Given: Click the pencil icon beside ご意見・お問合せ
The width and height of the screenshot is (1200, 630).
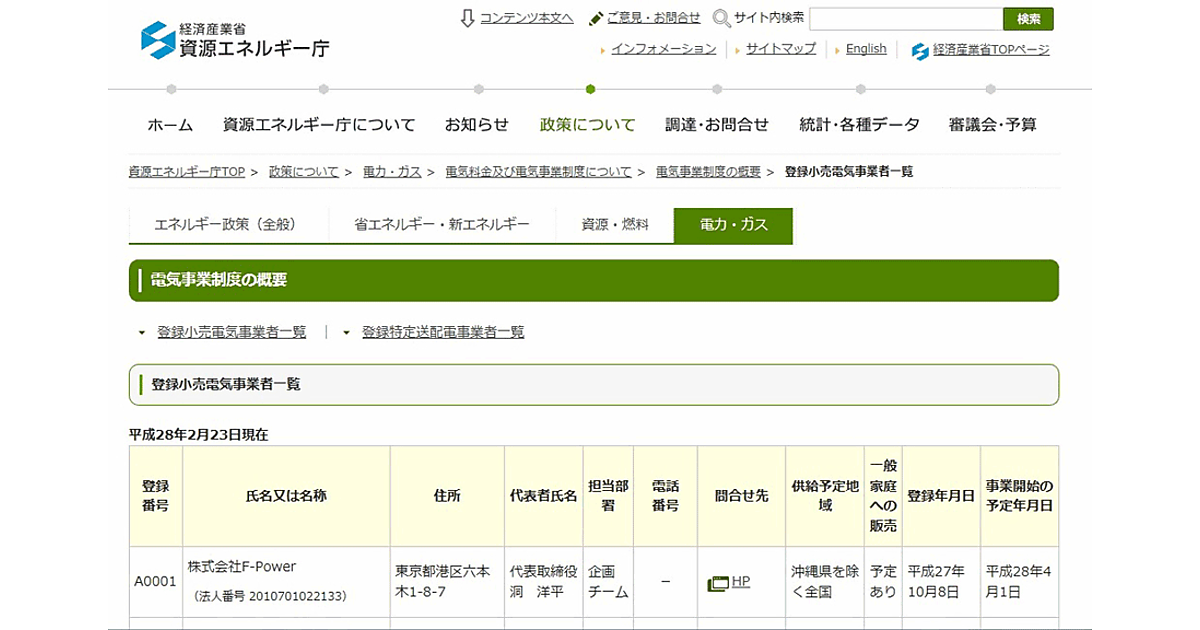Looking at the screenshot, I should (596, 18).
